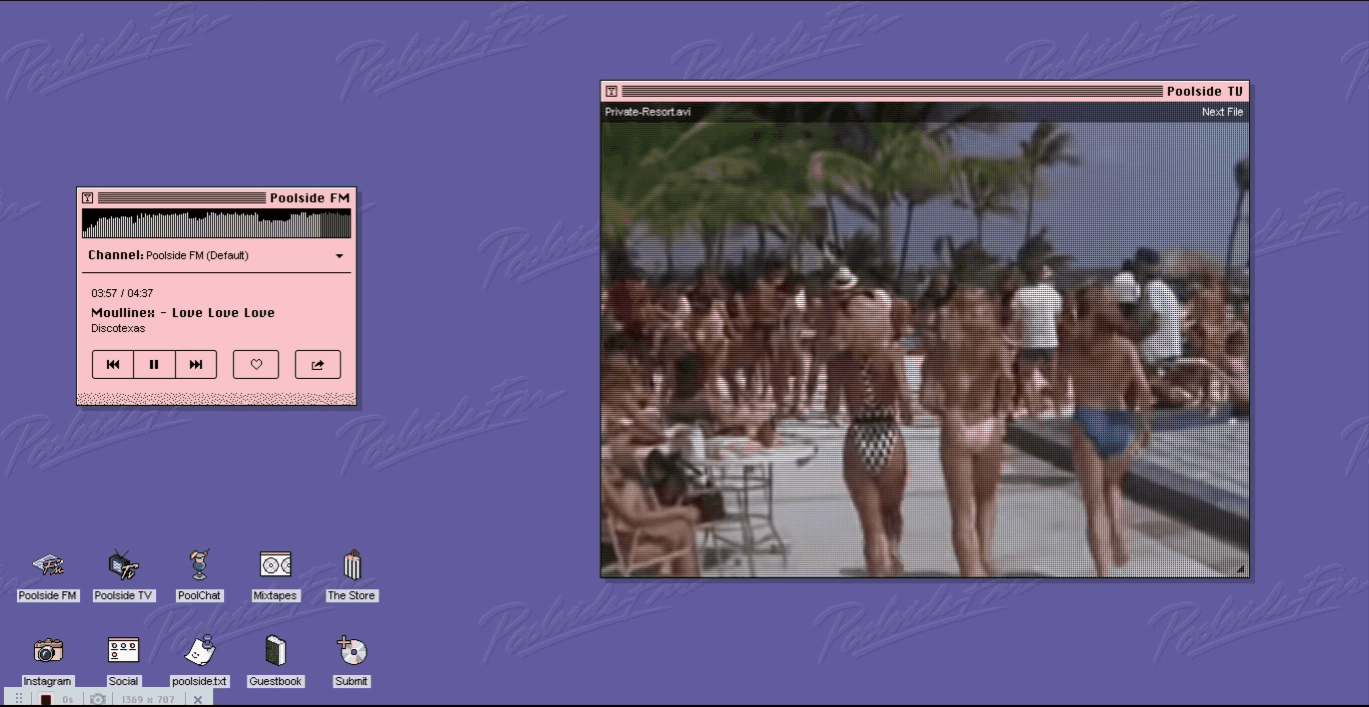
Task: Favorite the song with the heart button
Action: click(x=256, y=365)
